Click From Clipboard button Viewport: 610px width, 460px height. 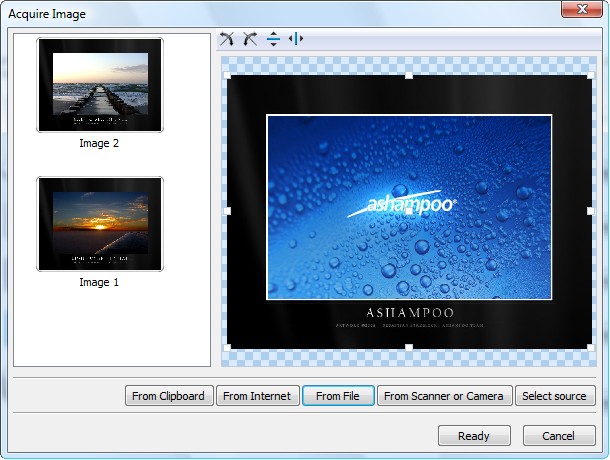(x=169, y=396)
